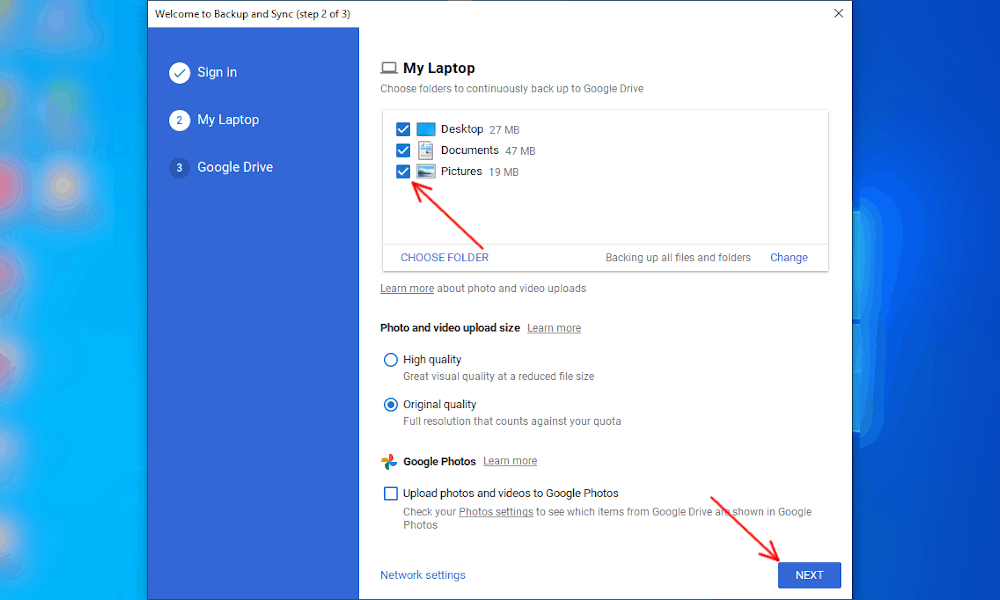Image resolution: width=1000 pixels, height=600 pixels.
Task: Click the 27 MB size label
Action: (x=504, y=130)
